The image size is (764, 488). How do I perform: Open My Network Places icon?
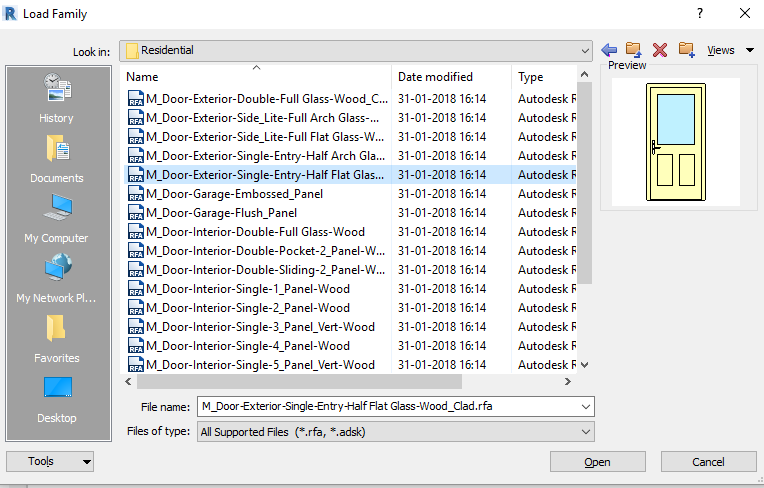point(57,267)
